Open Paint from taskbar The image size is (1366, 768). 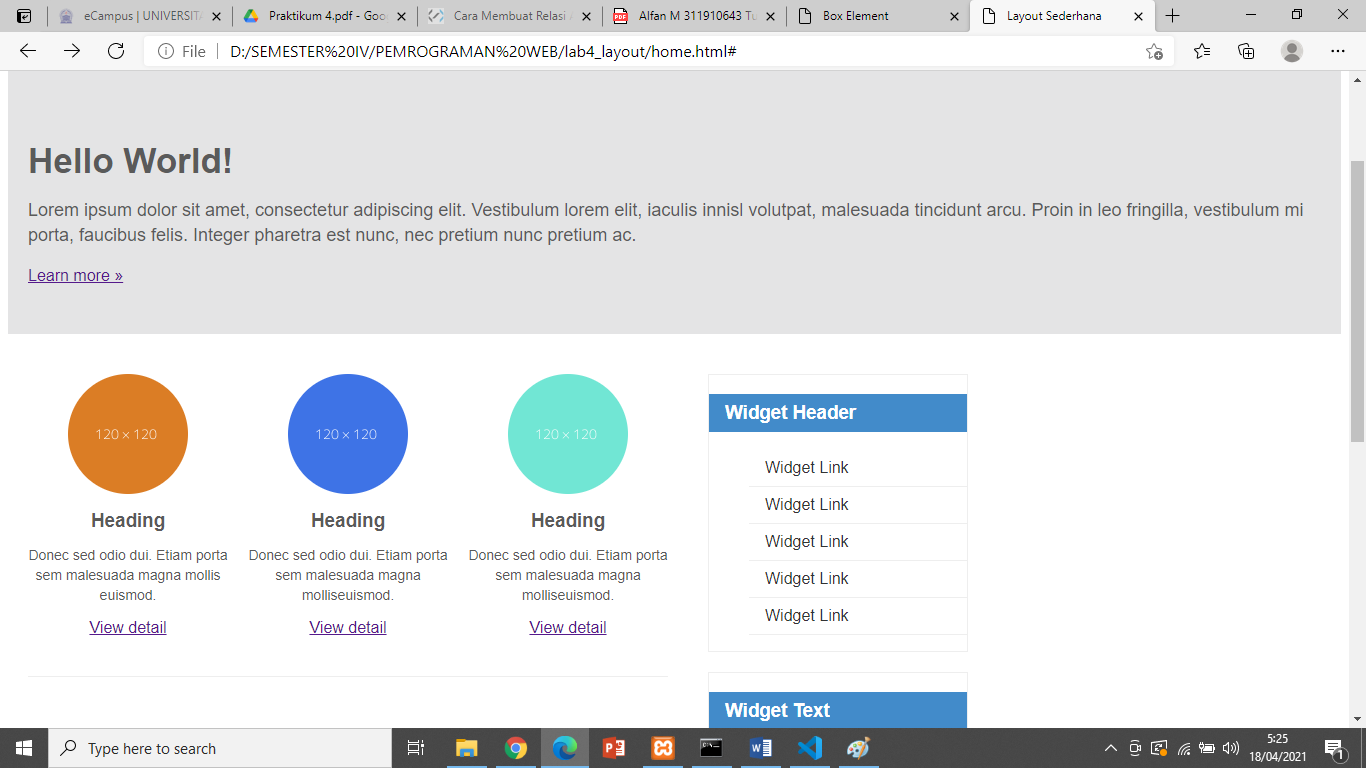coord(859,748)
